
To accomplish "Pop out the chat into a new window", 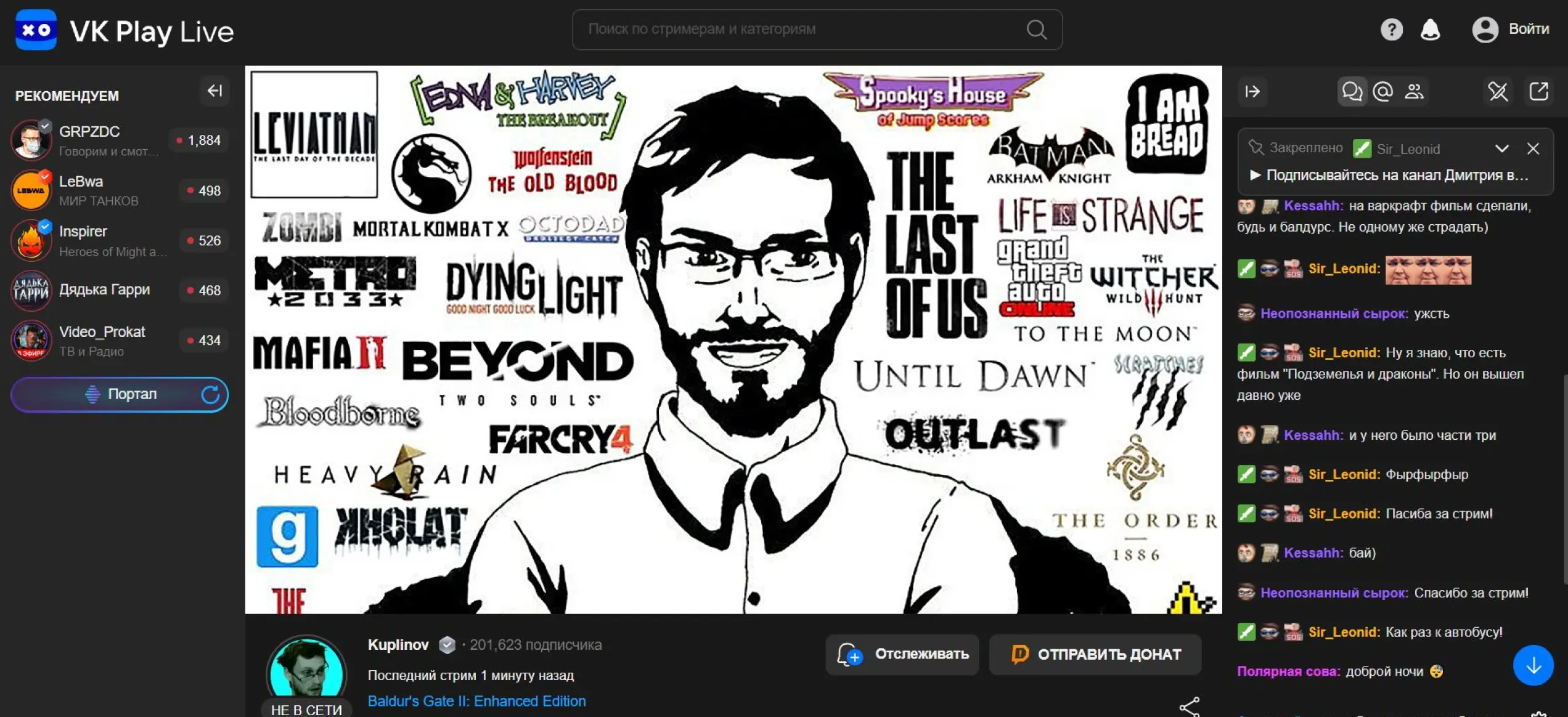I will coord(1538,92).
